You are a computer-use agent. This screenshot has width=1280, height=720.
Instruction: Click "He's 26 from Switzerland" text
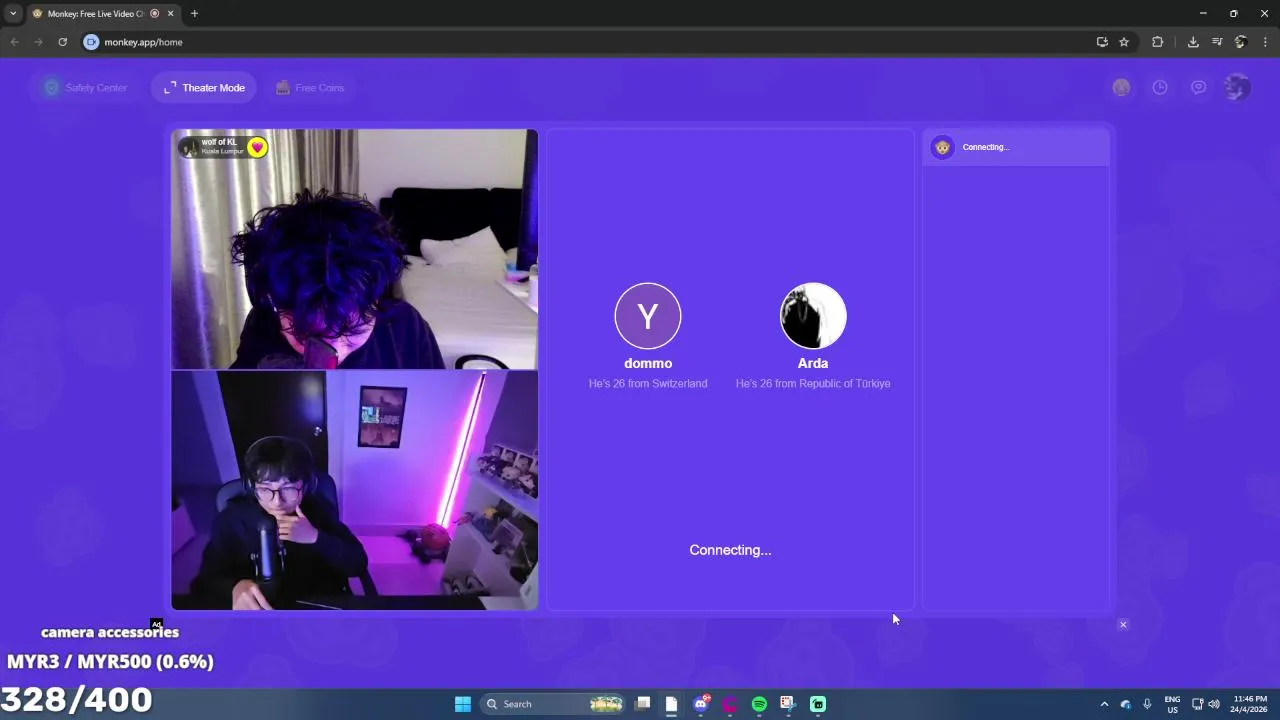[648, 383]
